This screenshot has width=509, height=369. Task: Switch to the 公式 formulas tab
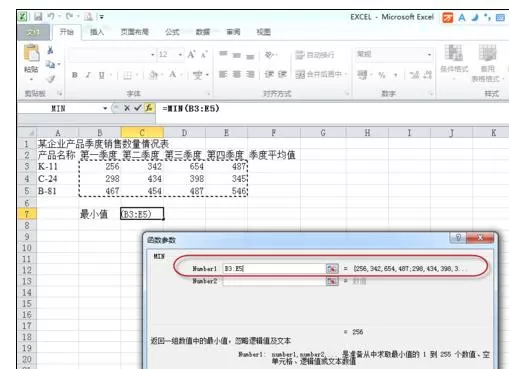pyautogui.click(x=172, y=32)
